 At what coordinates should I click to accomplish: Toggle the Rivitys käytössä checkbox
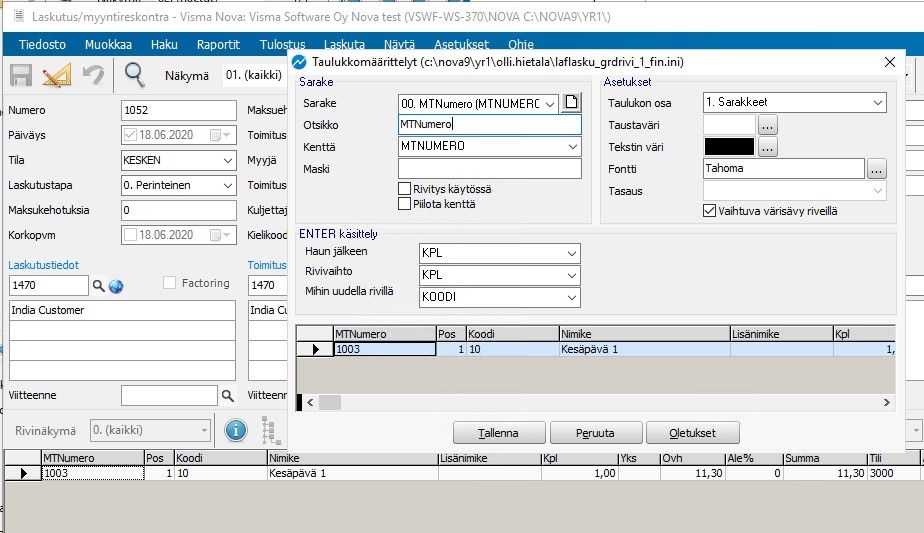[404, 189]
